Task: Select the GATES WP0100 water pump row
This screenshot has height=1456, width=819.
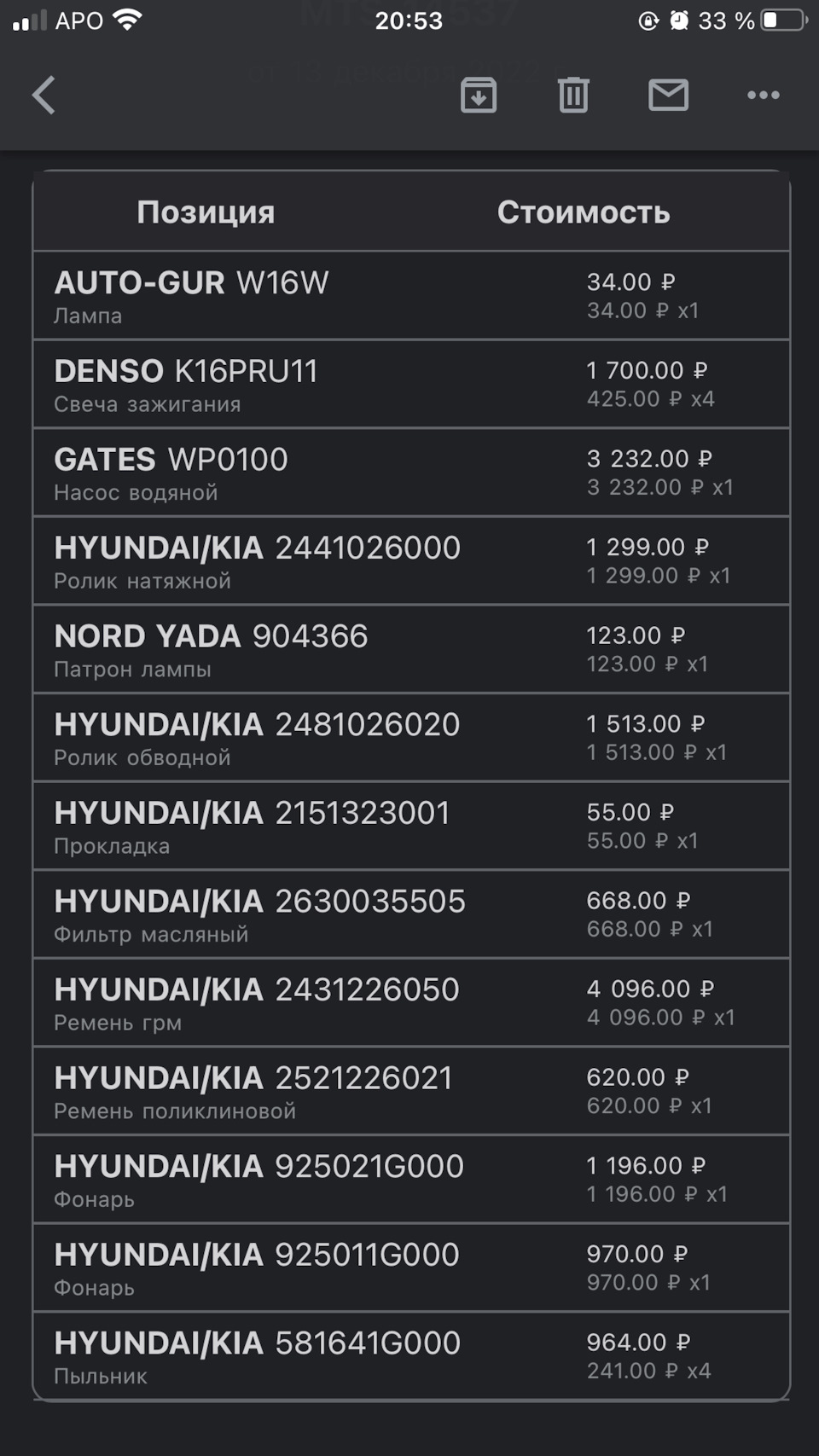Action: pyautogui.click(x=411, y=473)
